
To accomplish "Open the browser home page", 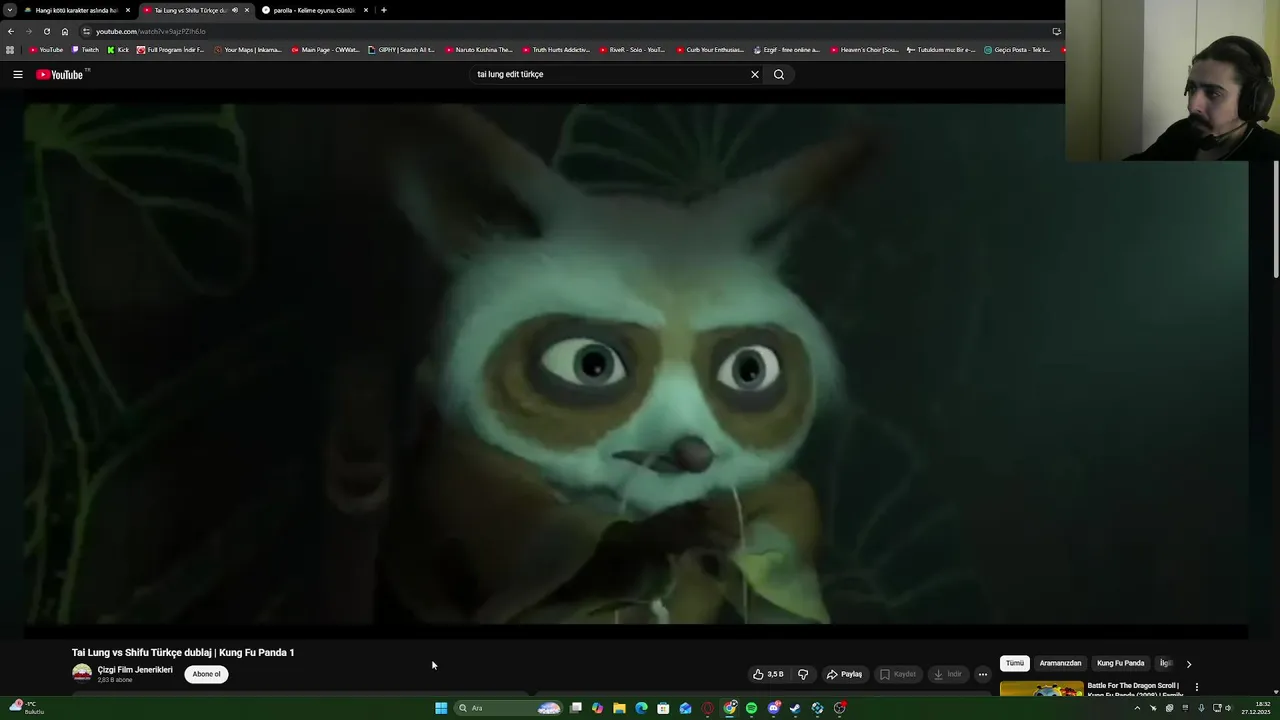I will pos(65,31).
